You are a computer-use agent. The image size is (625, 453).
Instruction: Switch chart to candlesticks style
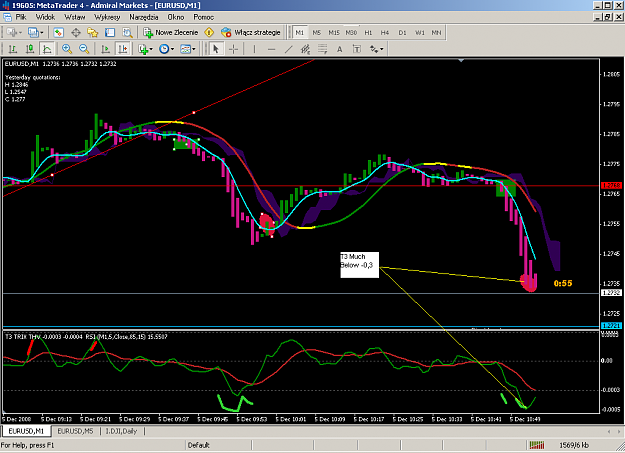coord(30,49)
